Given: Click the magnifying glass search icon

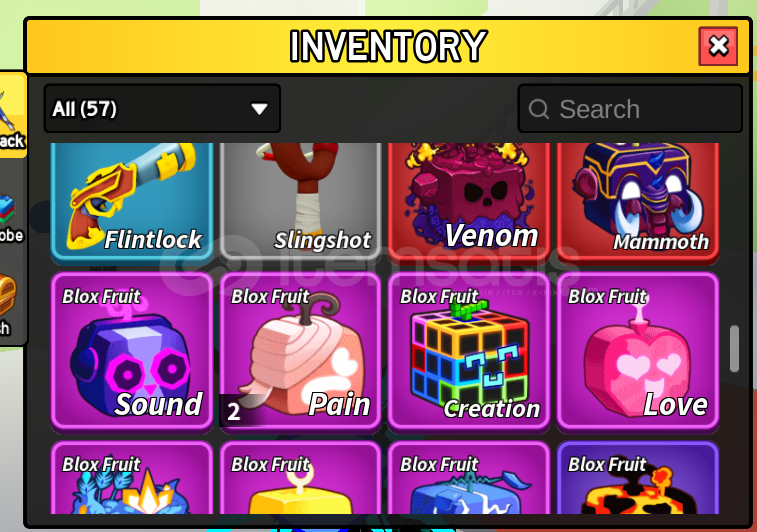Looking at the screenshot, I should tap(539, 109).
